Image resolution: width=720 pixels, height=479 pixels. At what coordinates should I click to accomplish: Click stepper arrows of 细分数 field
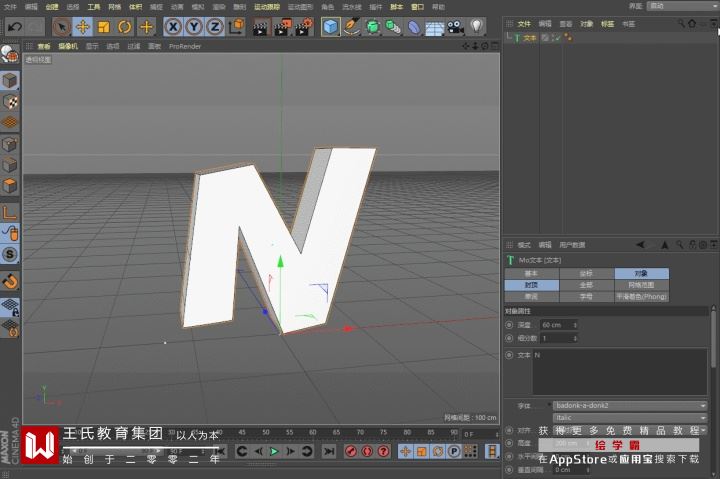tap(575, 338)
